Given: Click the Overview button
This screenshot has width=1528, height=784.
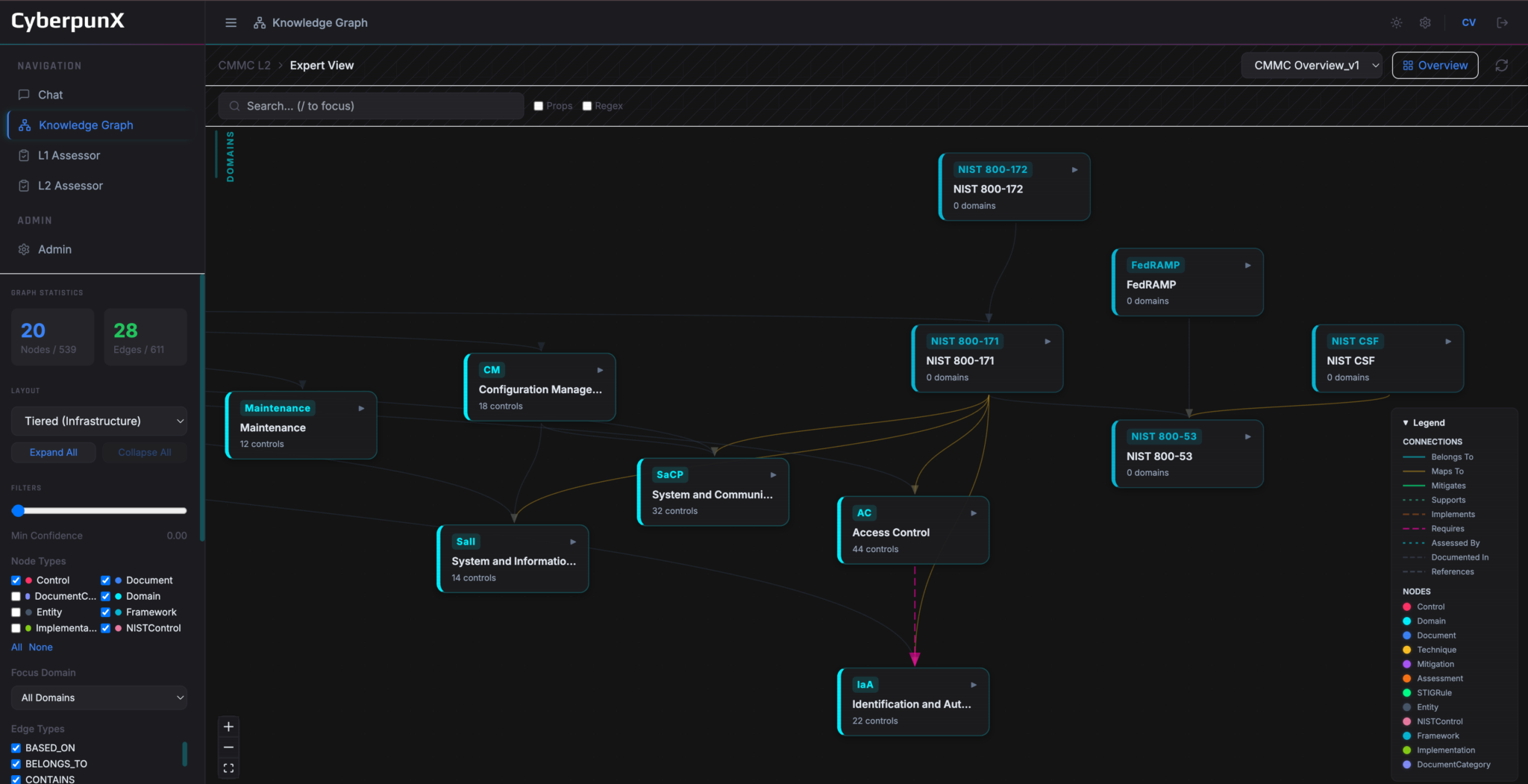Looking at the screenshot, I should (x=1435, y=66).
